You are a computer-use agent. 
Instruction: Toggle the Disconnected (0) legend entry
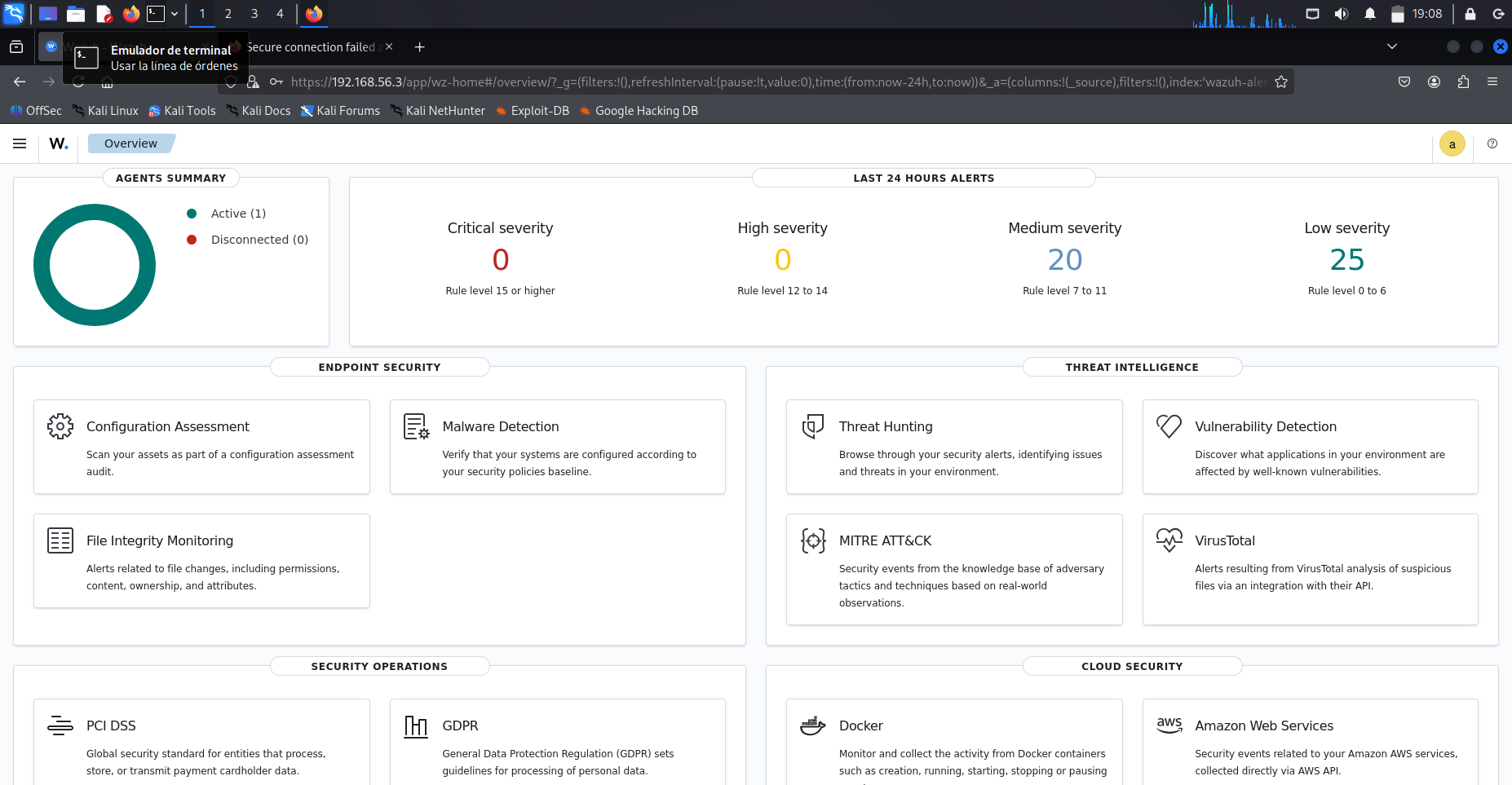[x=248, y=240]
